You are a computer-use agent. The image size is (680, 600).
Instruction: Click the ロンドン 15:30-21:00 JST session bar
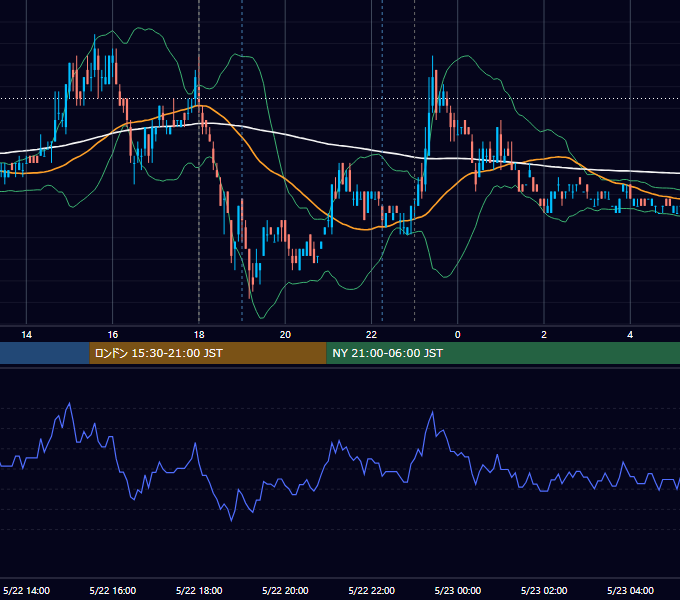208,353
